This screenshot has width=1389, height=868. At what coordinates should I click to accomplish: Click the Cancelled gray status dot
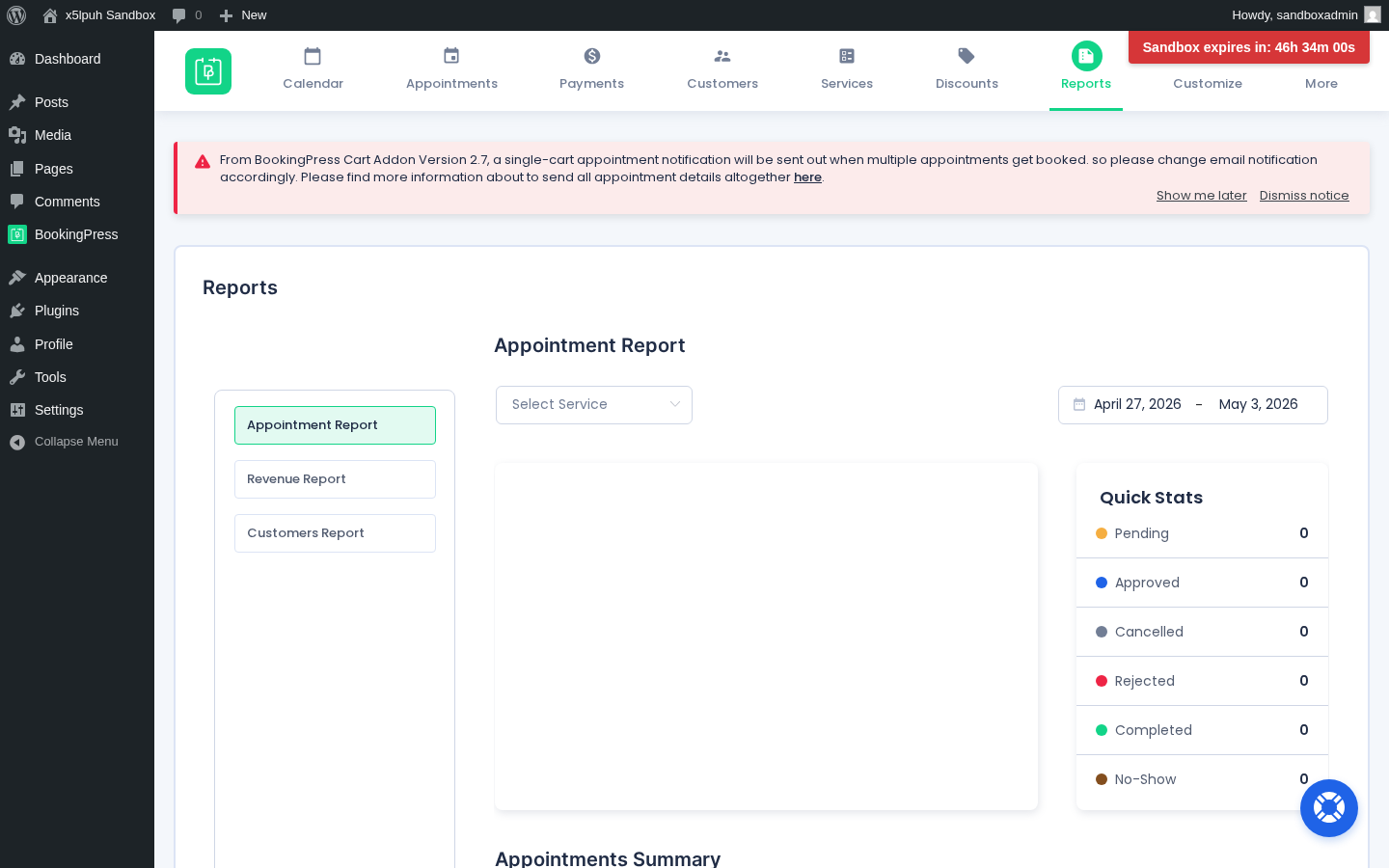click(x=1102, y=632)
